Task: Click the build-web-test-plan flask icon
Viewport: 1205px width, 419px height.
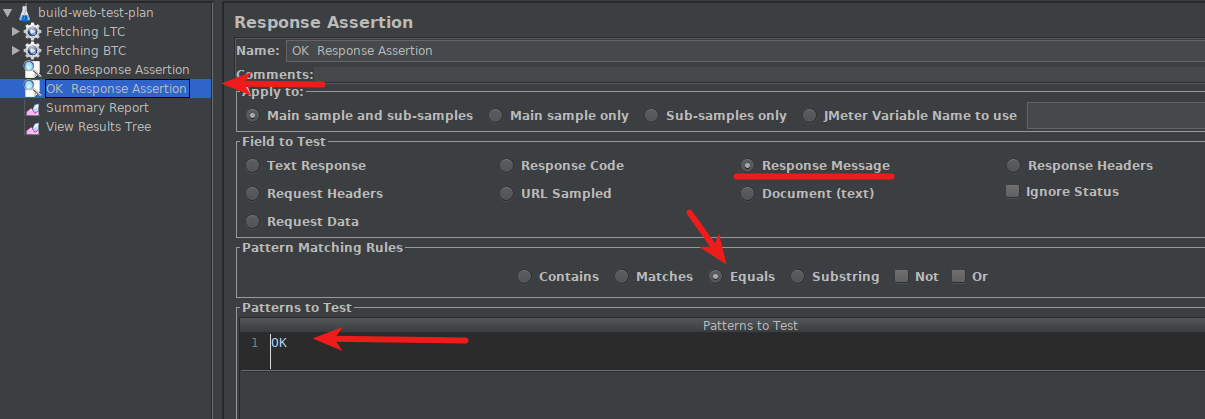Action: [x=24, y=12]
